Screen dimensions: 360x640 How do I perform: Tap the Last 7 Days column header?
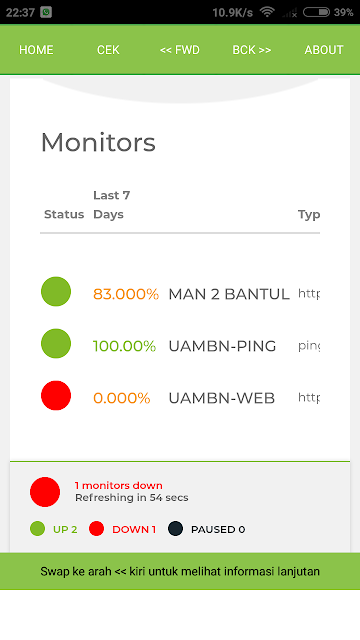(x=111, y=204)
